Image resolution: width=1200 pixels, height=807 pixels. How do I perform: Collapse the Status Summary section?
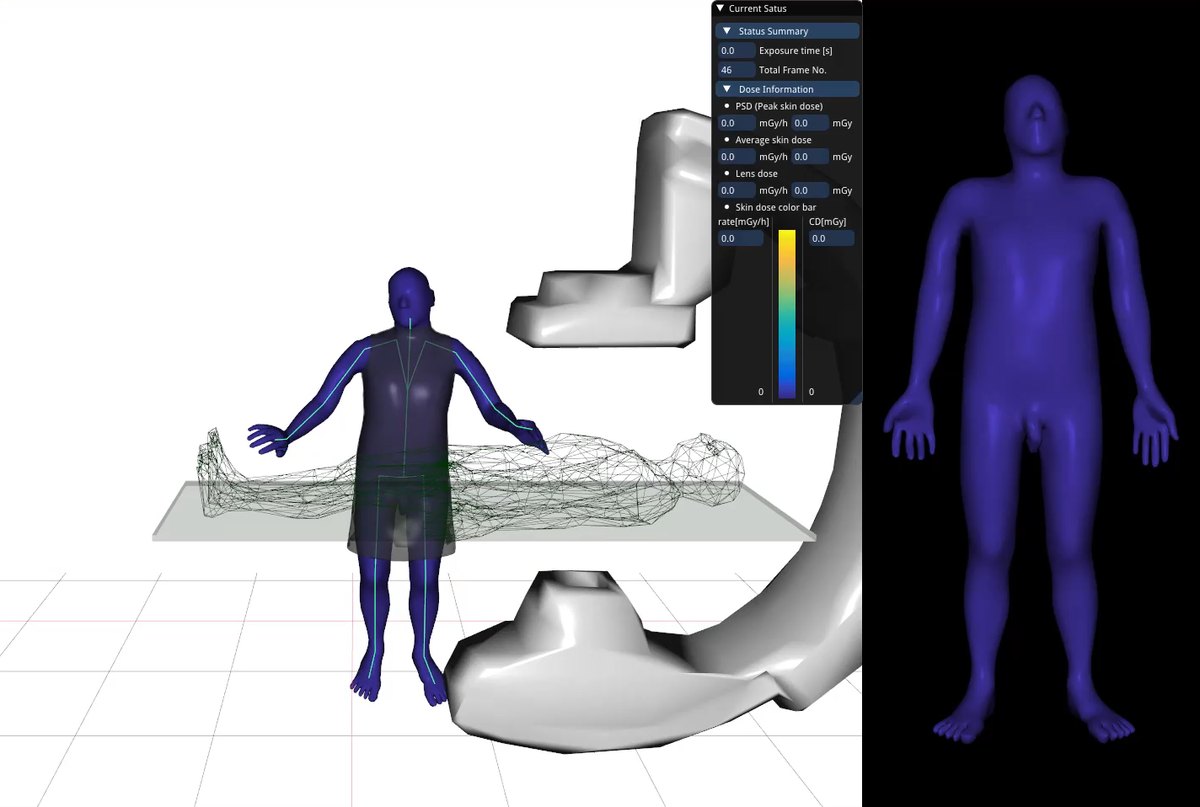coord(727,31)
